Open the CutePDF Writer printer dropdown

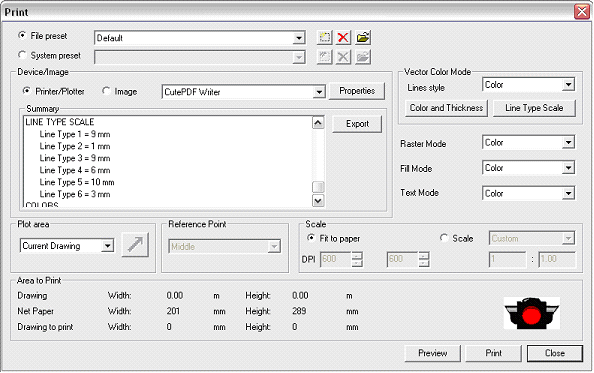(x=319, y=92)
